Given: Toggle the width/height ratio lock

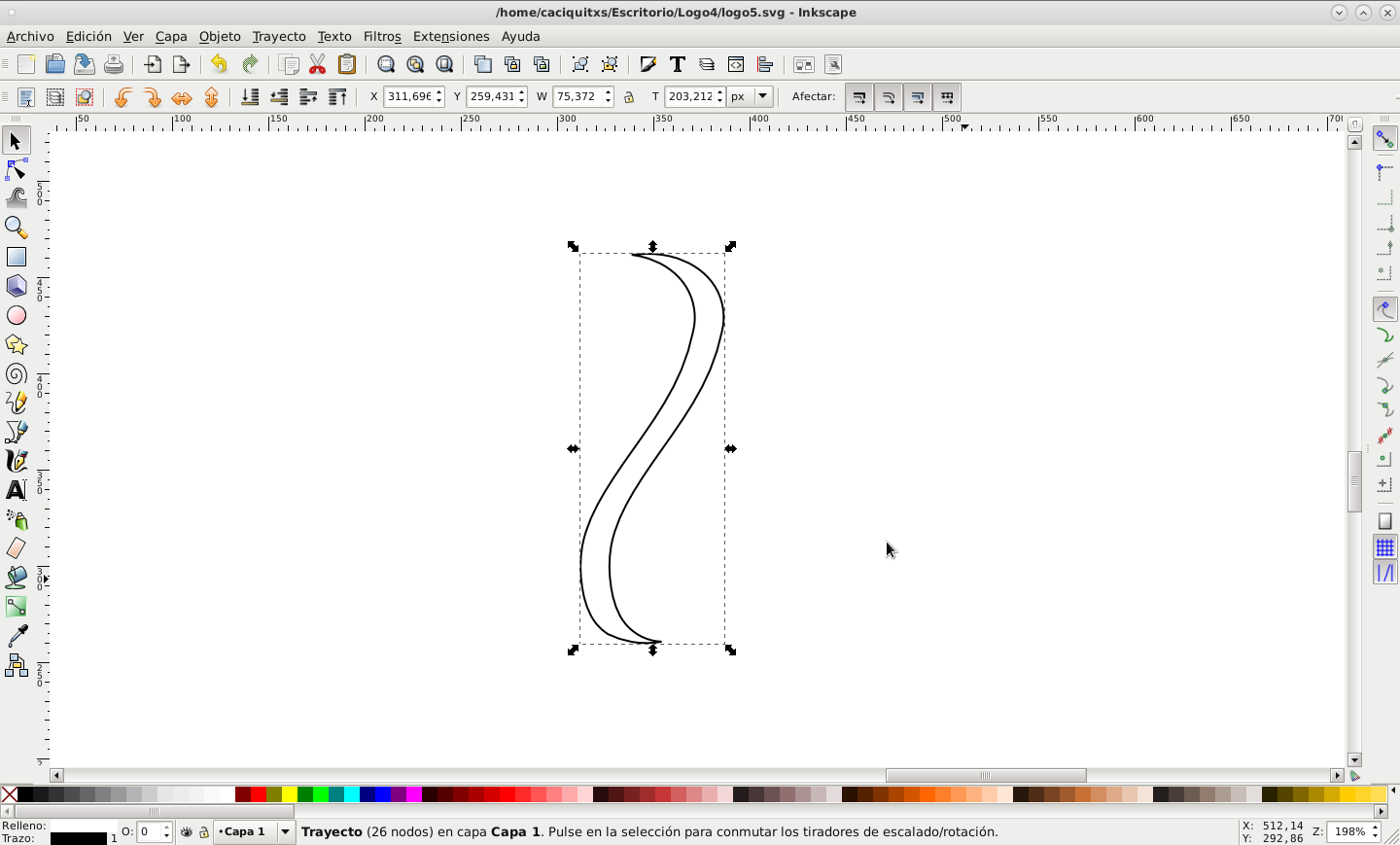Looking at the screenshot, I should pos(629,97).
